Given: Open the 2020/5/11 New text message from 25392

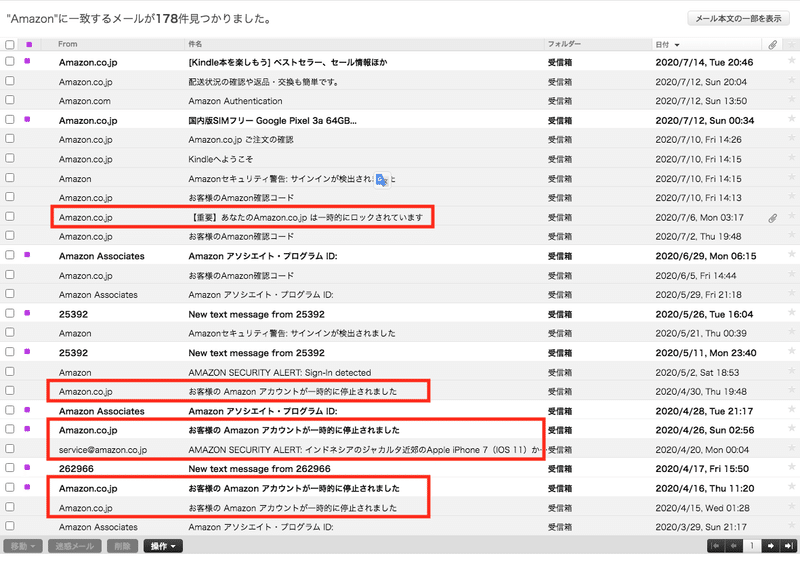Looking at the screenshot, I should (256, 353).
